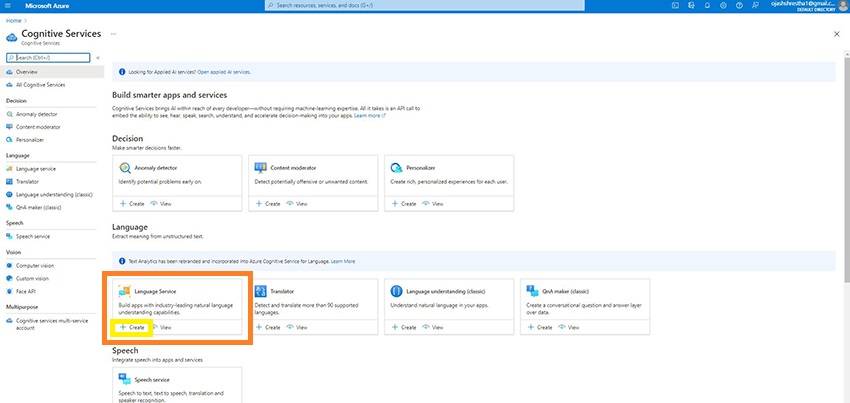Viewport: 850px width, 403px height.
Task: Click Microsoft Azure logo text
Action: click(x=47, y=5)
